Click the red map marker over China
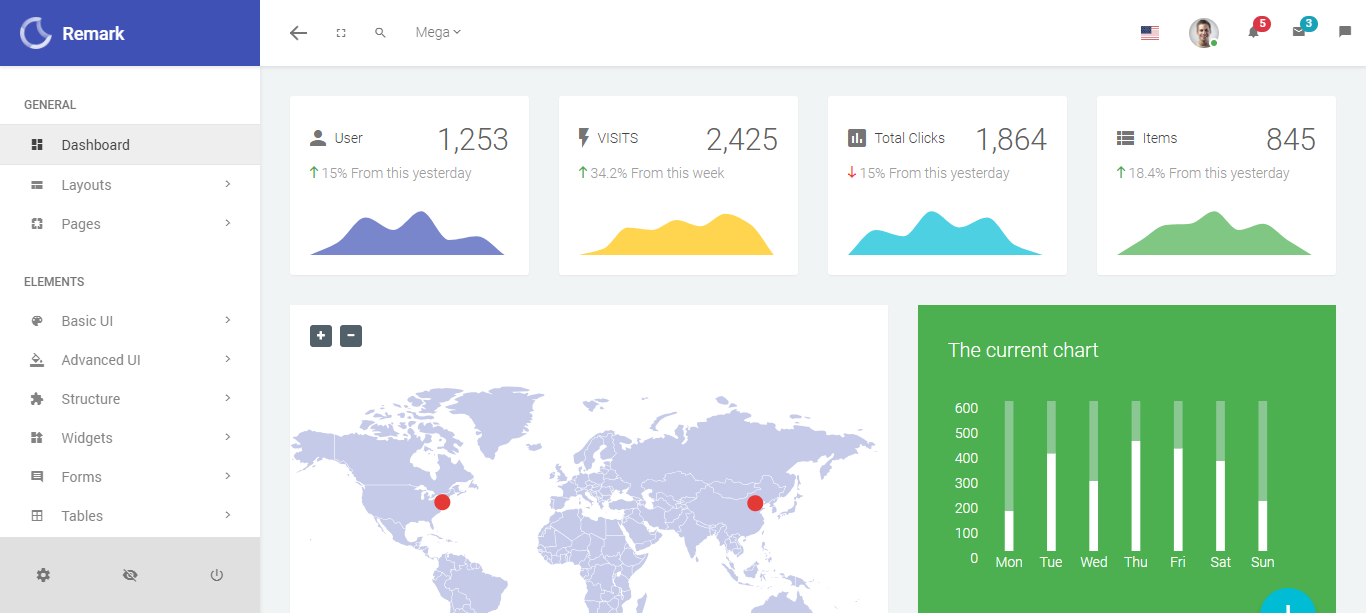1366x613 pixels. click(x=755, y=503)
